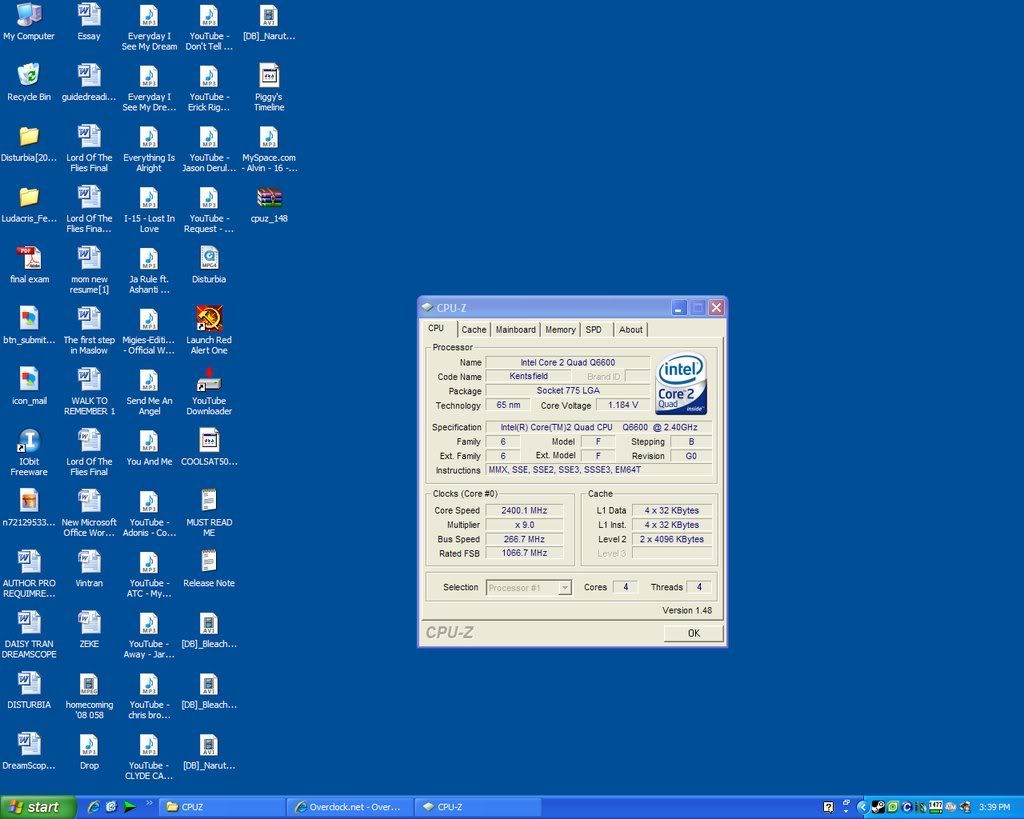Click the taskbar clock showing 3:39 PM
The width and height of the screenshot is (1024, 819).
[994, 807]
